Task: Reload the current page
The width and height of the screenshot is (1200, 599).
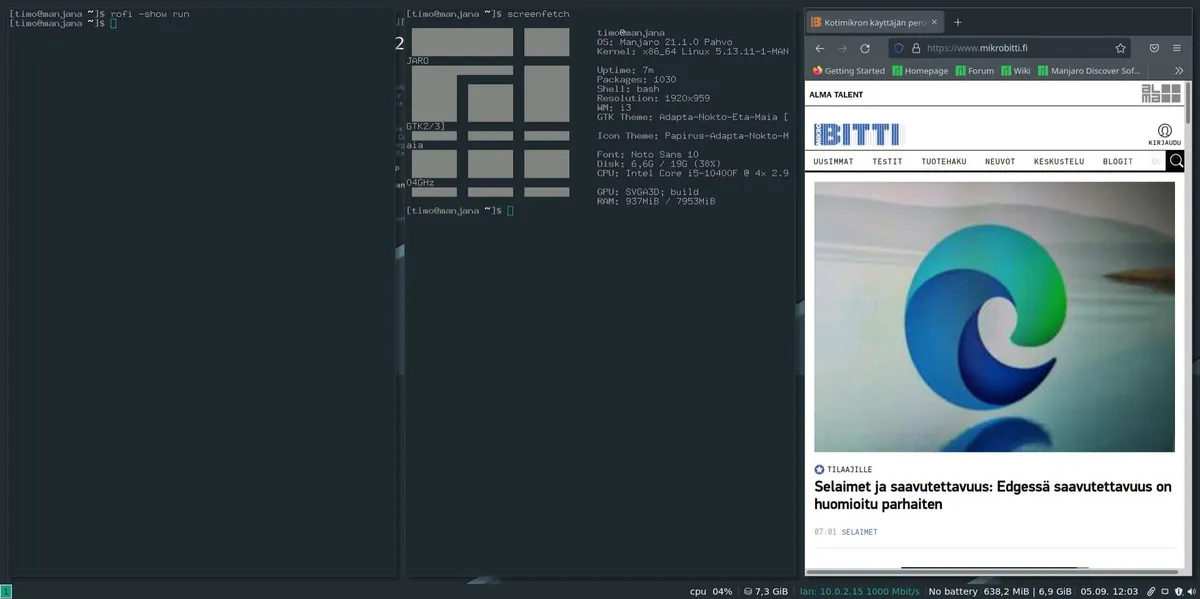Action: (865, 48)
